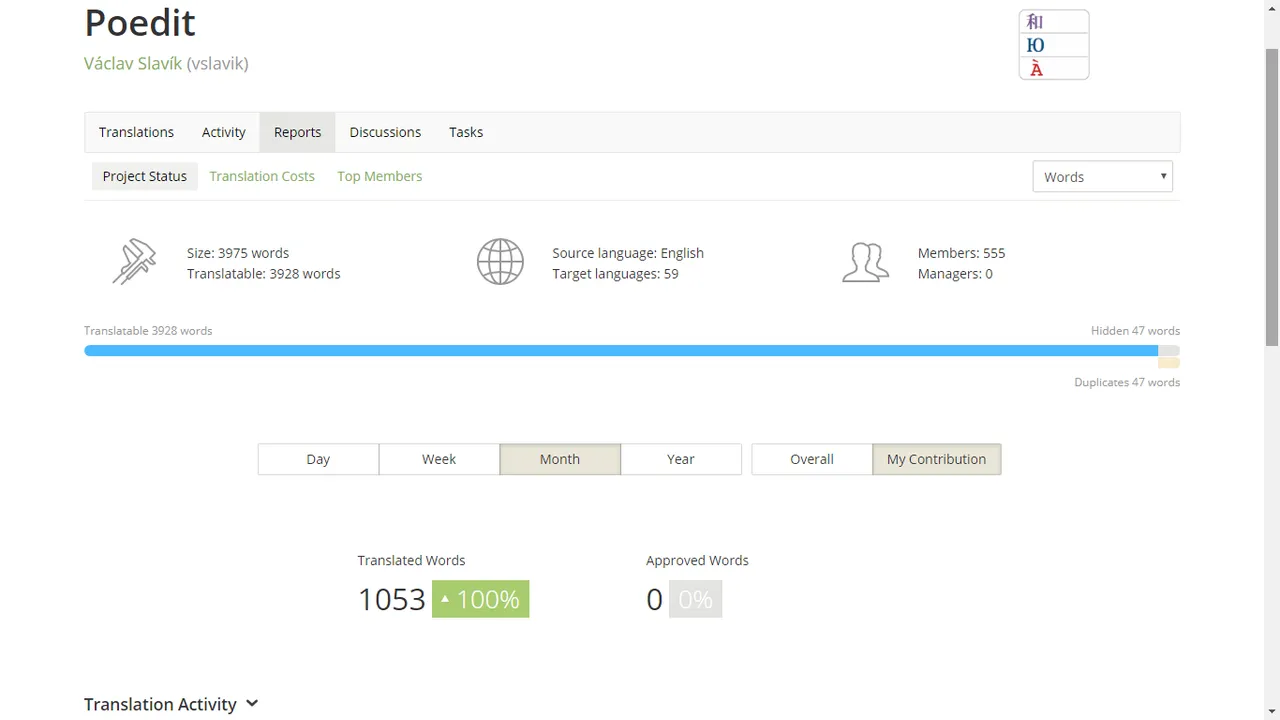Viewport: 1280px width, 720px height.
Task: Collapse the Translation Activity section
Action: 252,704
